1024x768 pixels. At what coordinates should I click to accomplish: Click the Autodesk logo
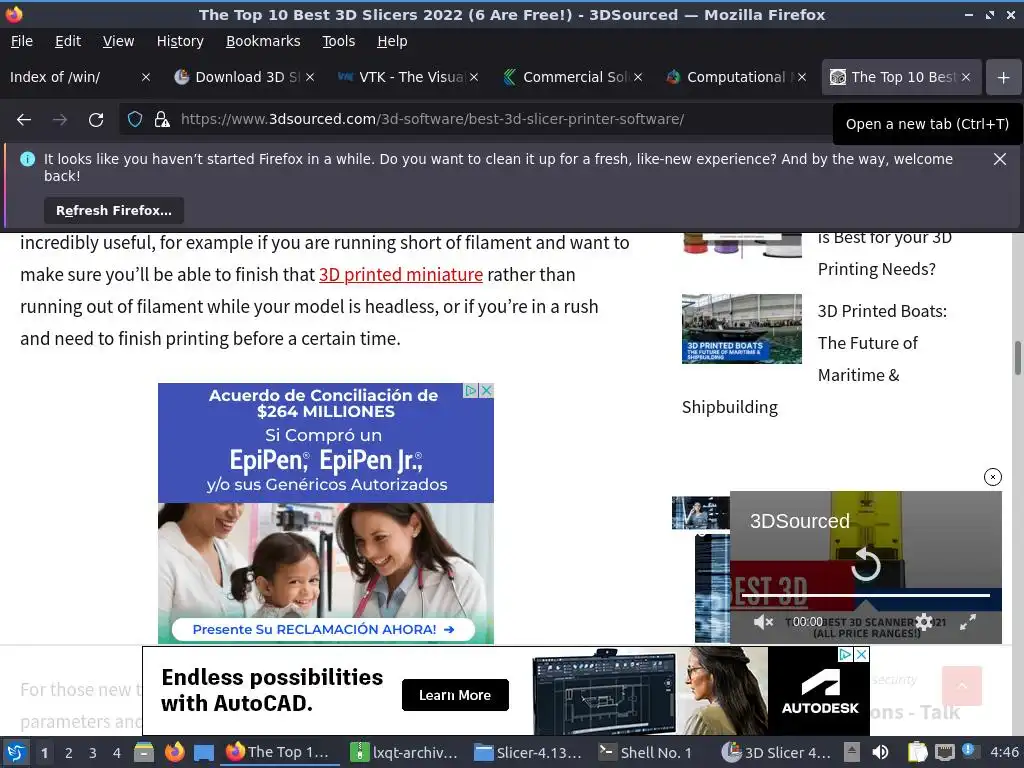[x=820, y=692]
